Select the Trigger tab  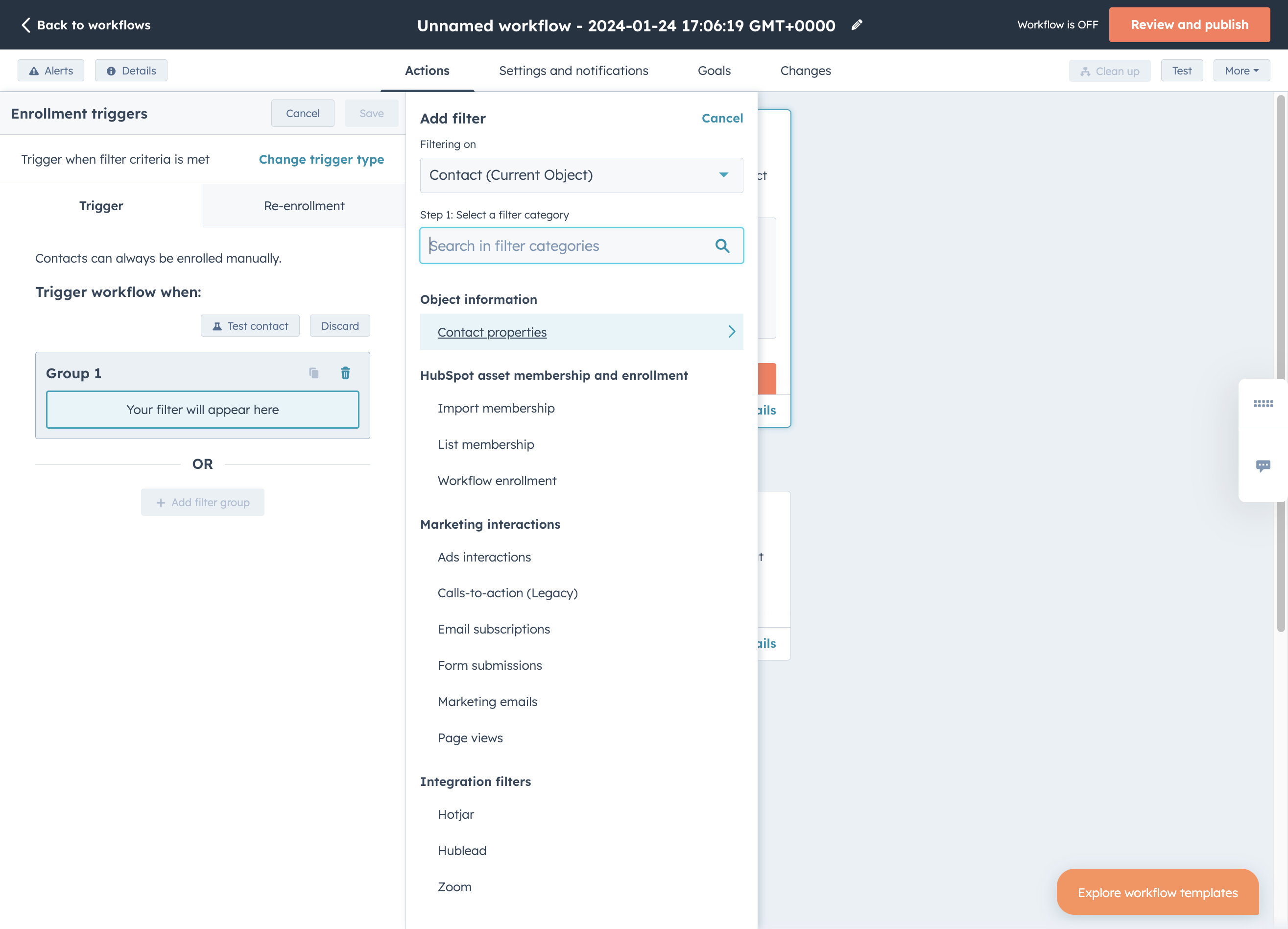pos(101,206)
